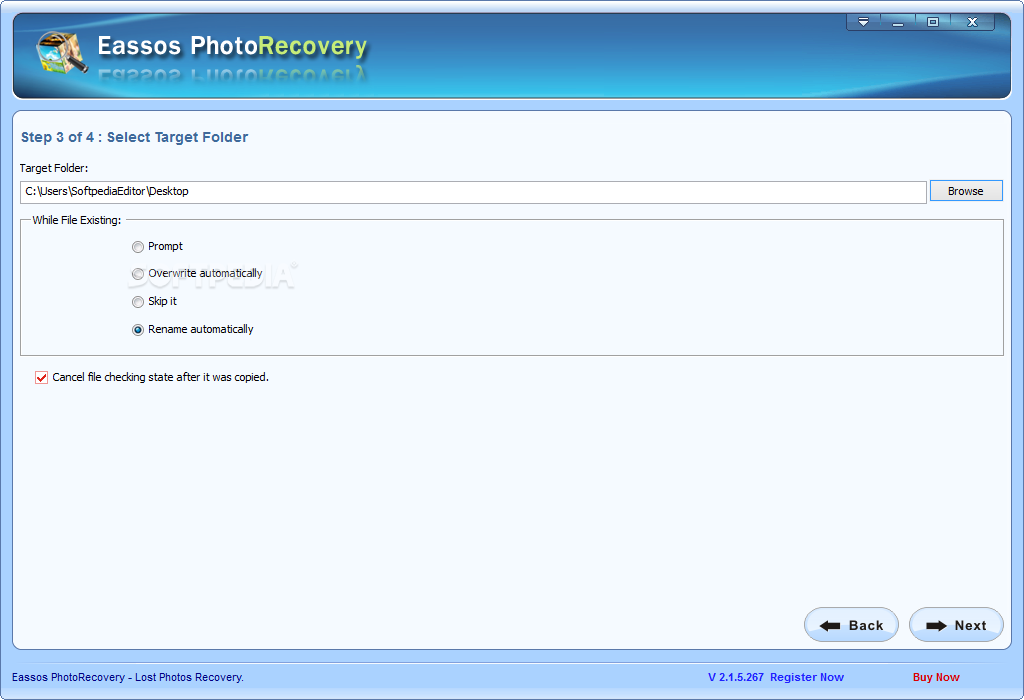The image size is (1024, 700).
Task: Proceed with the Next button
Action: pos(956,625)
